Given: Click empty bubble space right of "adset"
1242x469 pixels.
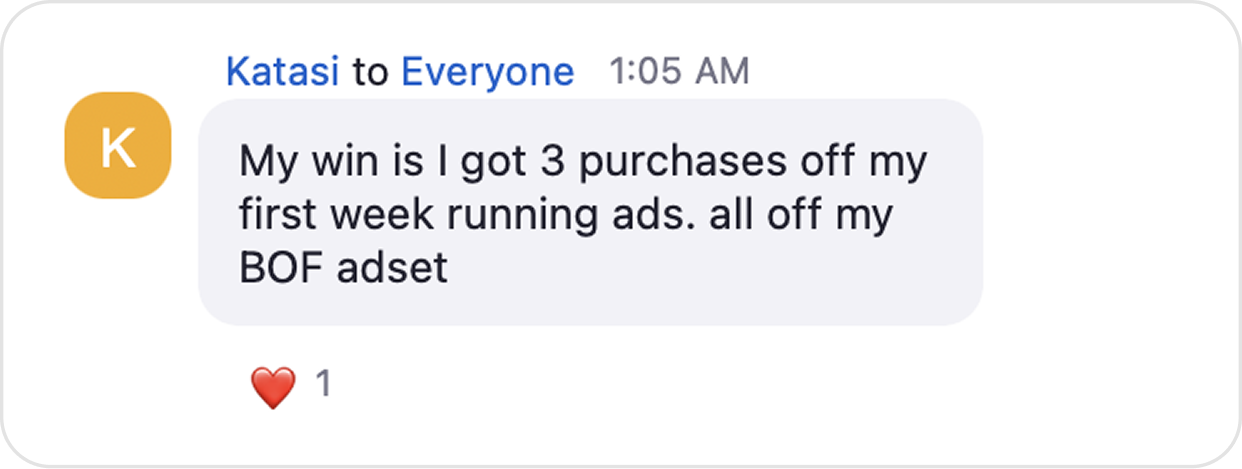Looking at the screenshot, I should [700, 270].
